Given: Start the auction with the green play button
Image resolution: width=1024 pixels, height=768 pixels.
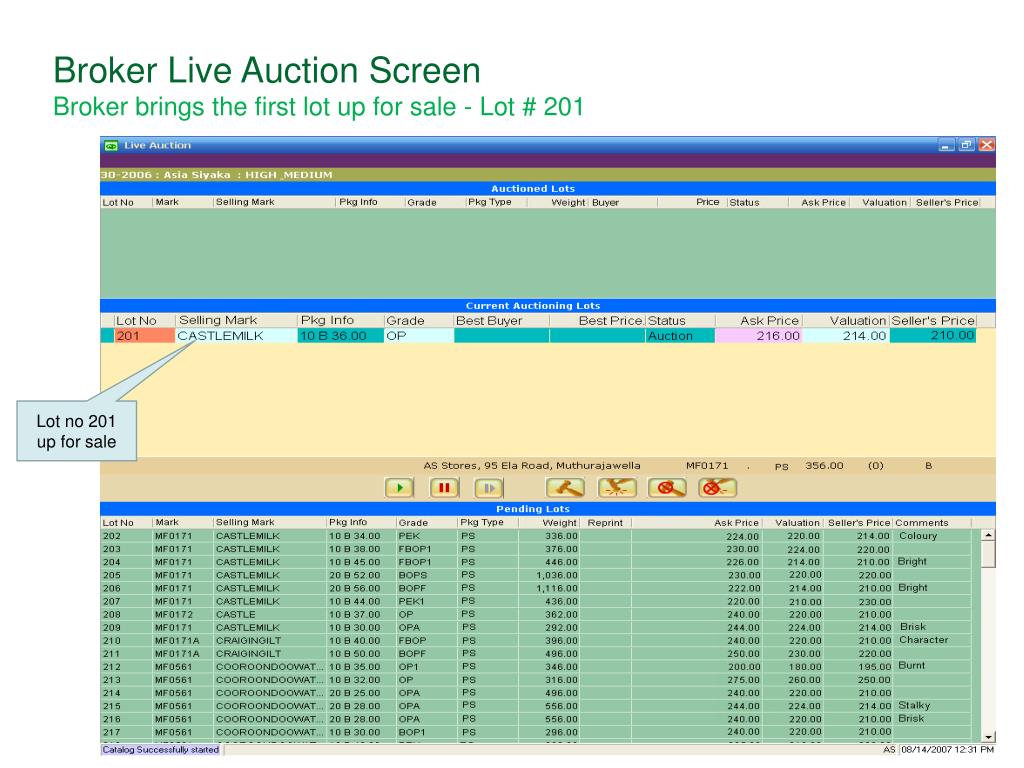Looking at the screenshot, I should pyautogui.click(x=399, y=488).
